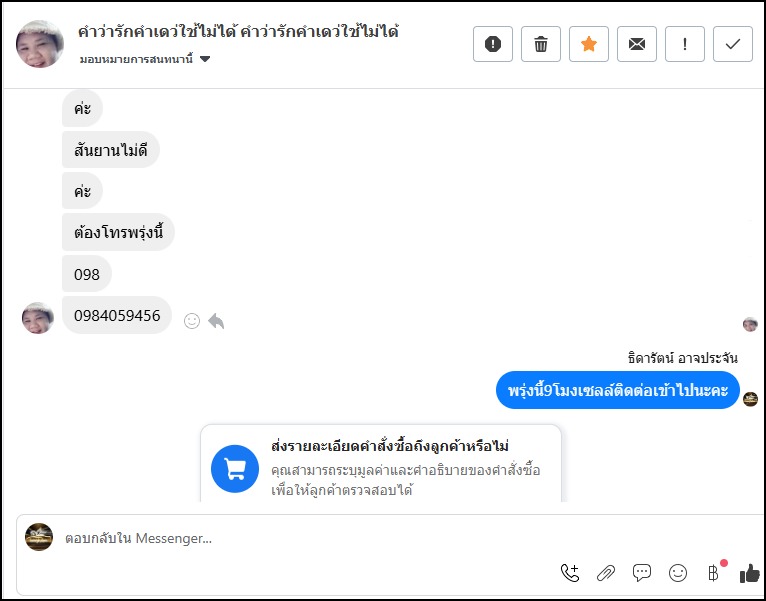Delete conversation with trash icon

click(541, 44)
